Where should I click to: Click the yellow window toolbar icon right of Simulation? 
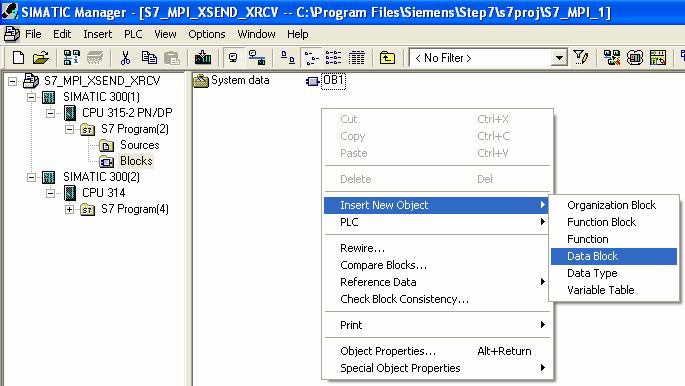point(658,58)
